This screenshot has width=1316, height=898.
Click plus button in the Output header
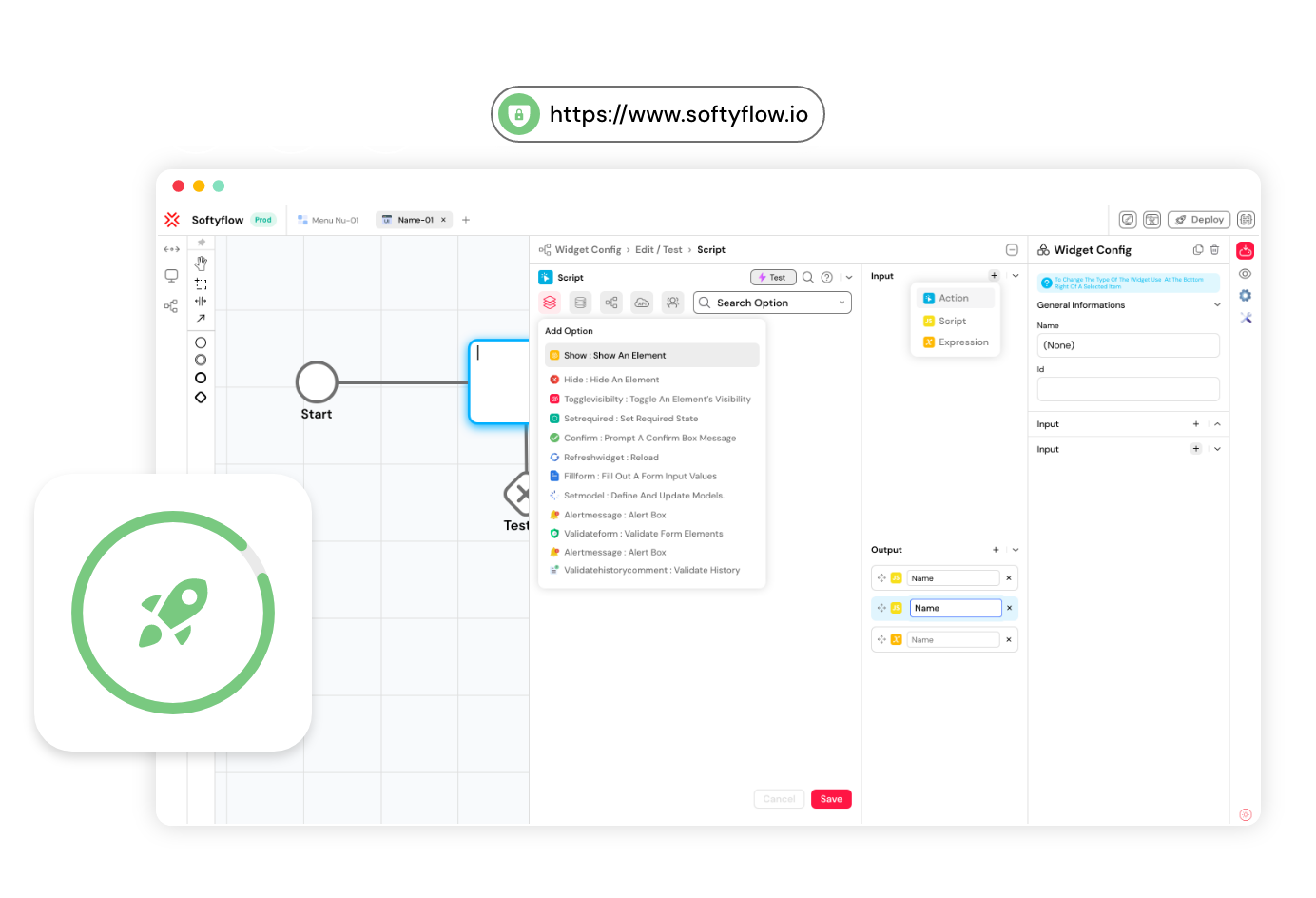[996, 550]
